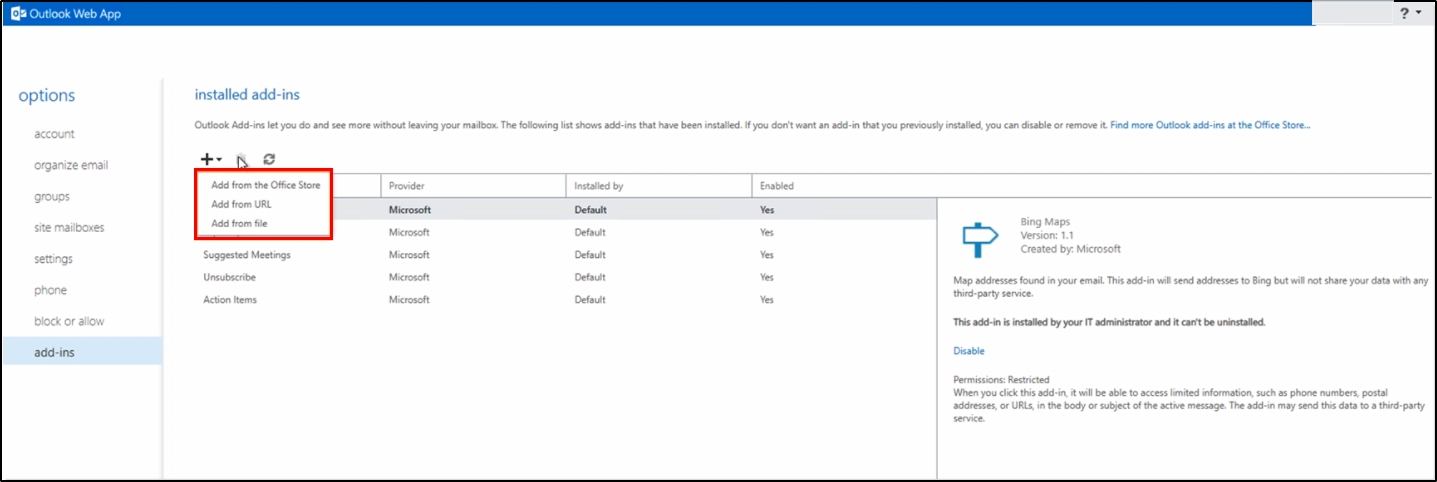
Task: Click the uninstall add-in icon
Action: [241, 159]
